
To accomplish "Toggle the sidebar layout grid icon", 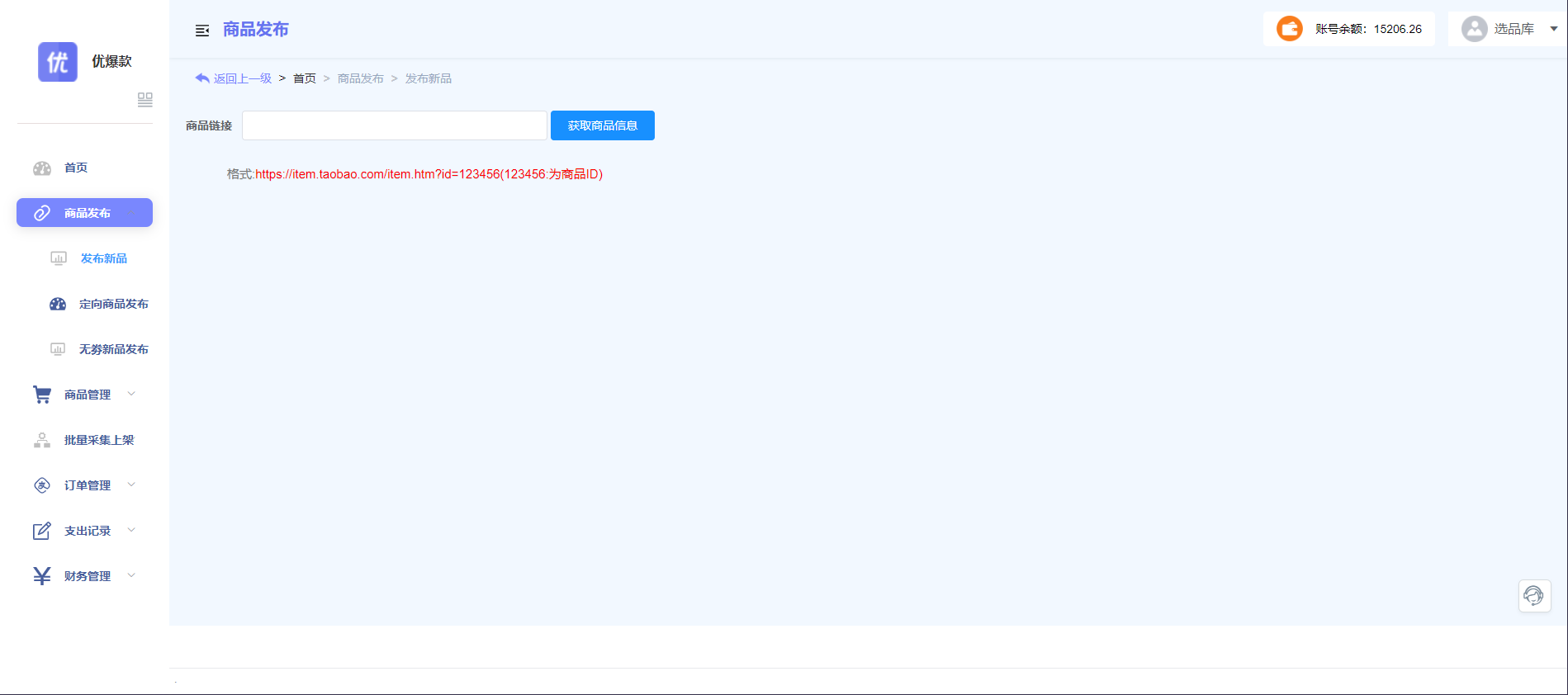I will (x=145, y=100).
